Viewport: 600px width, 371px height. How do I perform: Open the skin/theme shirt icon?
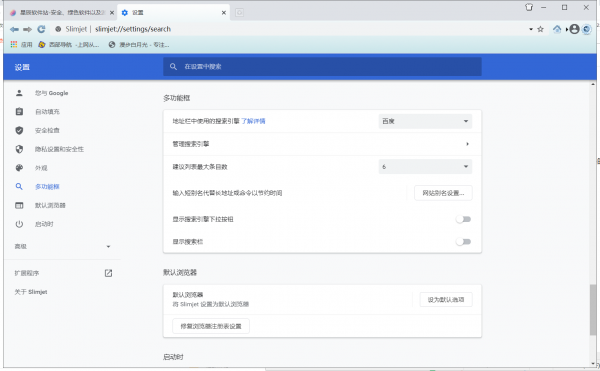[x=529, y=7]
